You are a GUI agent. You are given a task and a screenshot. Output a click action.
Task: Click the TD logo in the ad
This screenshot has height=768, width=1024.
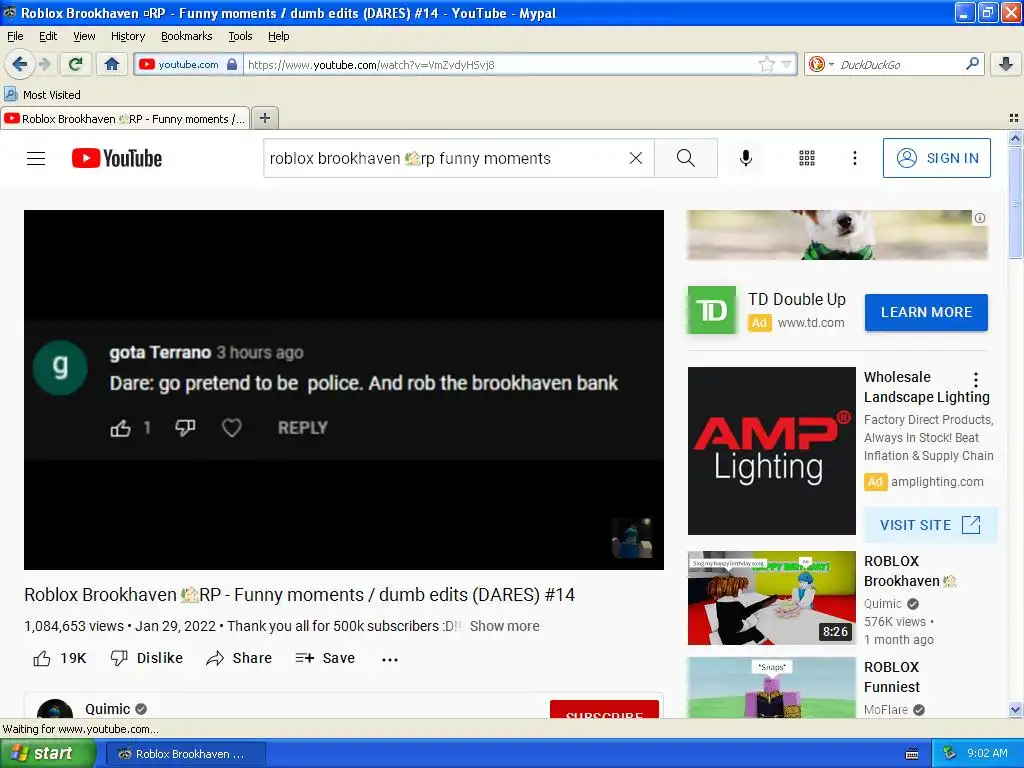click(712, 310)
